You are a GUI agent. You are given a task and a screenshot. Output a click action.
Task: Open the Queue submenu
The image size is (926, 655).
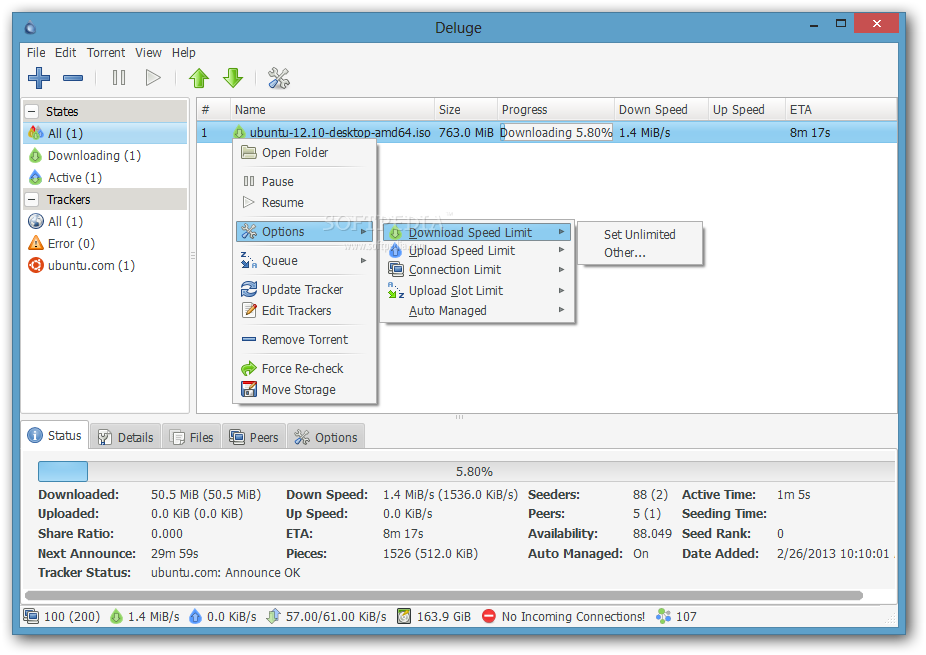coord(280,261)
